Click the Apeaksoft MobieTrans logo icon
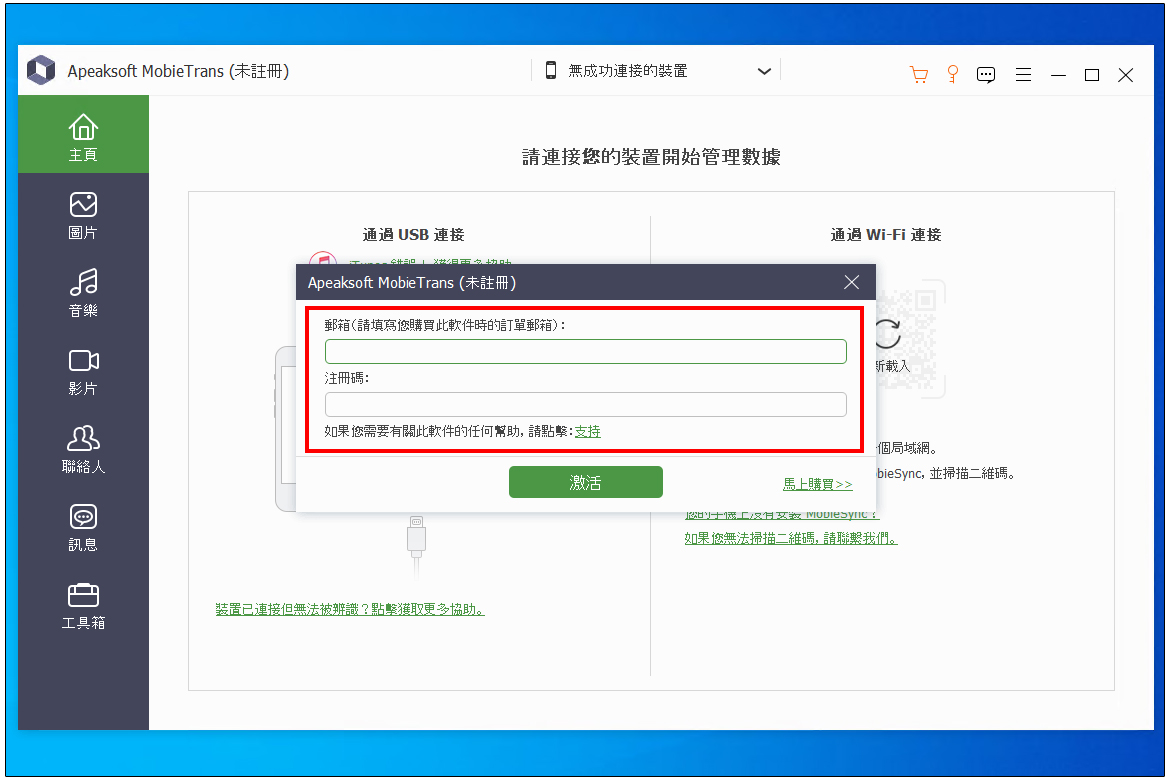 [41, 70]
